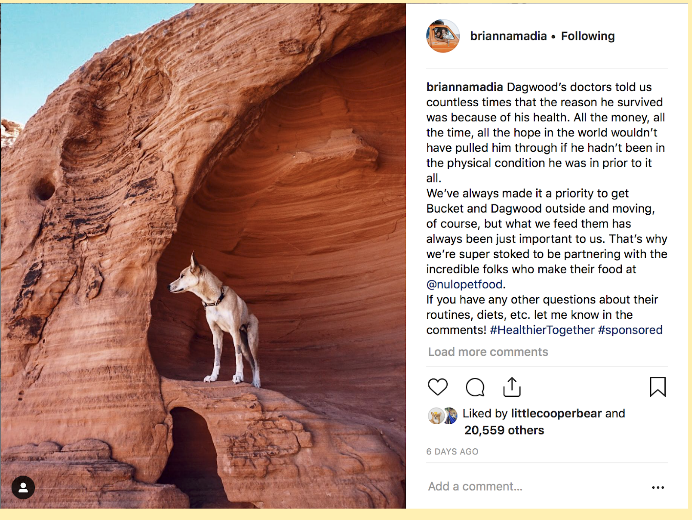Click liker avatars beside Liked by

[443, 416]
